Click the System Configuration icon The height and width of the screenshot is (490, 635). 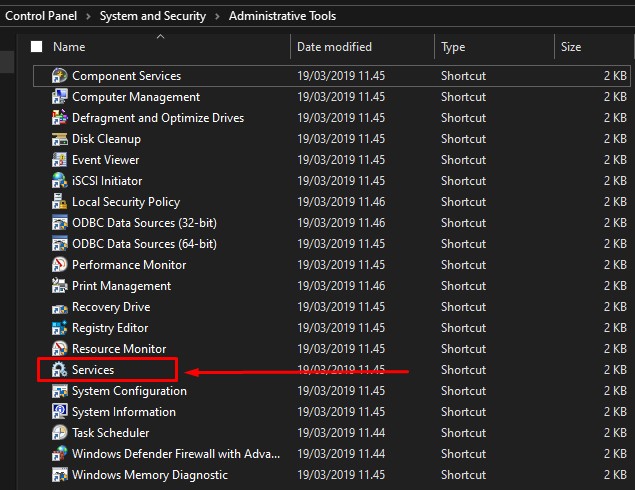coord(60,391)
